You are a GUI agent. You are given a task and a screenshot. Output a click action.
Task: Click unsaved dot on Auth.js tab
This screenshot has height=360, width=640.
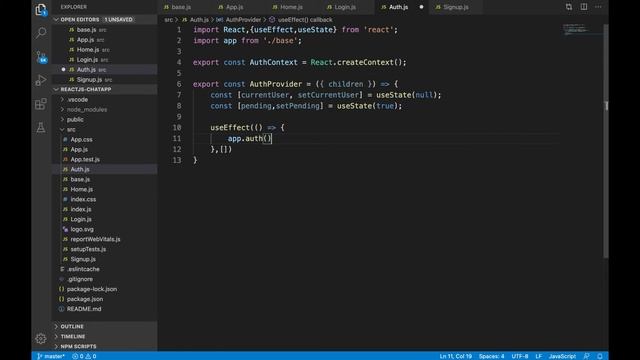tap(421, 7)
